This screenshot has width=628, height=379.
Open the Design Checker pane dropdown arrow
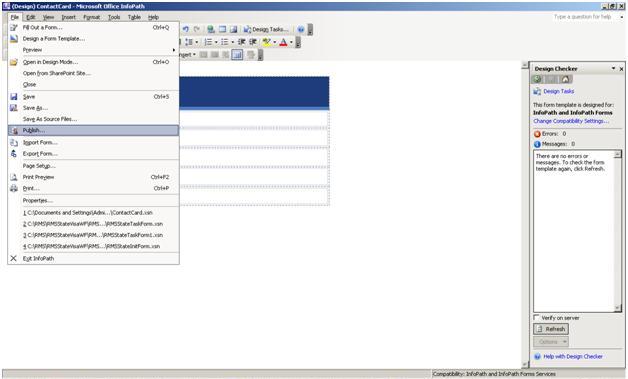pos(613,69)
